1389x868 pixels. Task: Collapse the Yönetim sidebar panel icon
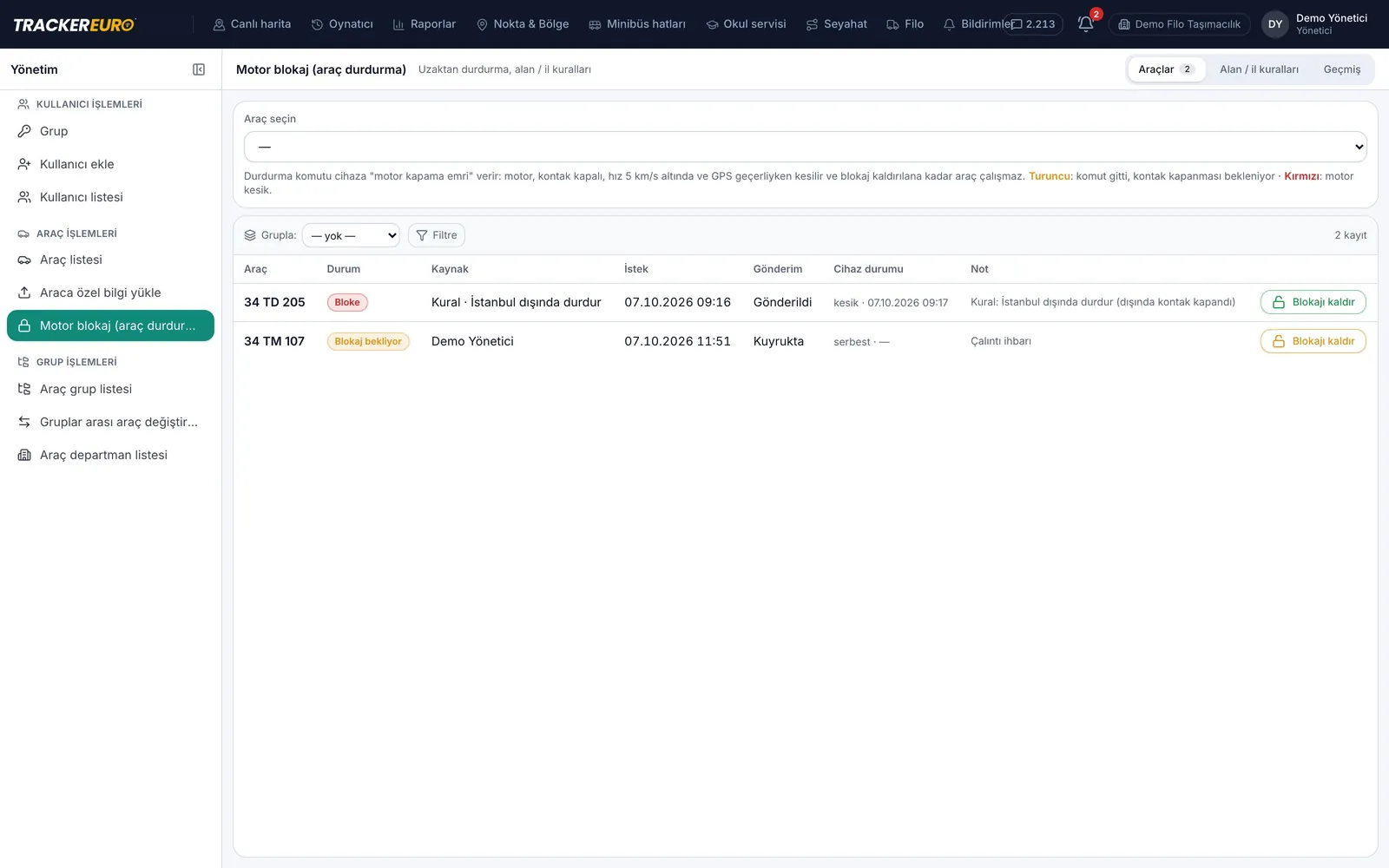click(199, 69)
